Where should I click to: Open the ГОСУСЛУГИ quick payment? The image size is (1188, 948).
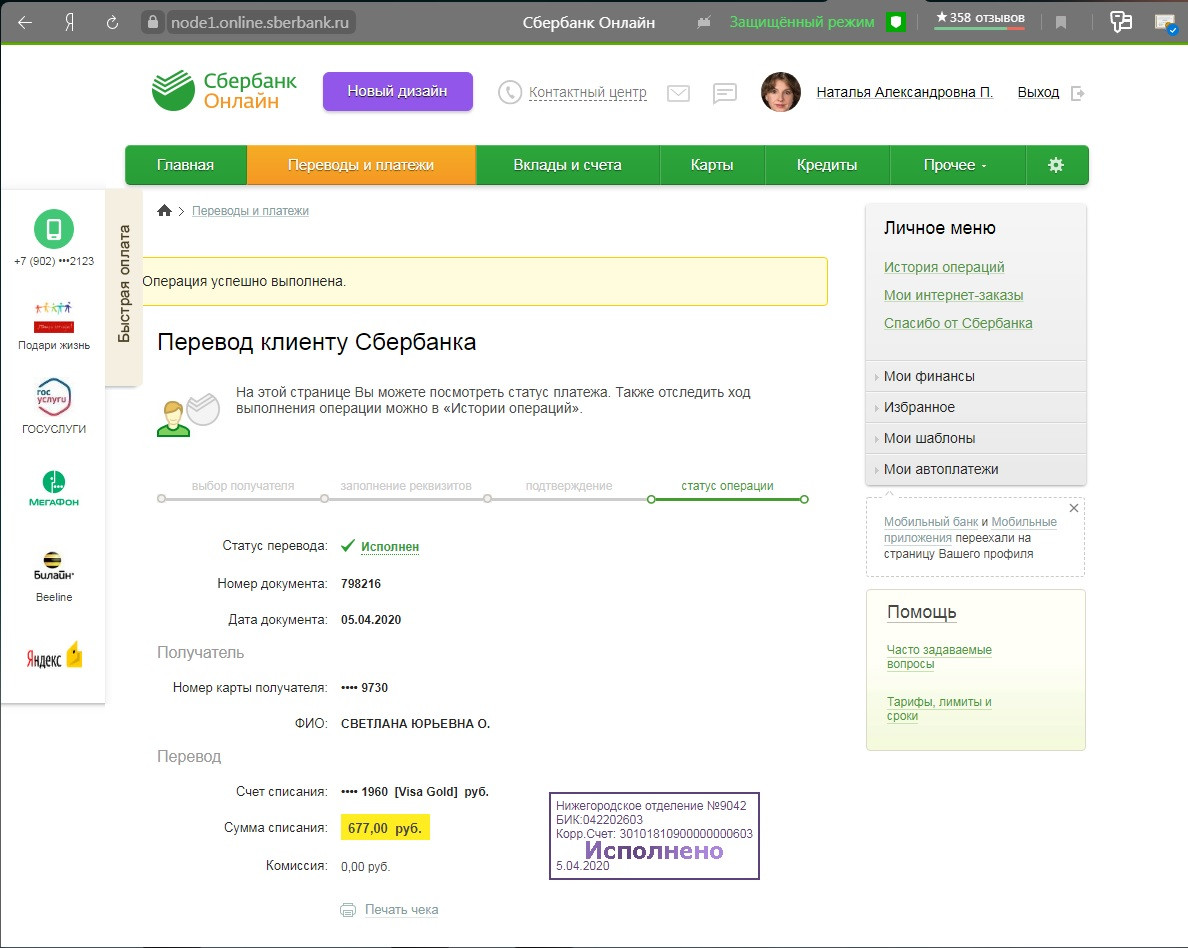pyautogui.click(x=54, y=406)
